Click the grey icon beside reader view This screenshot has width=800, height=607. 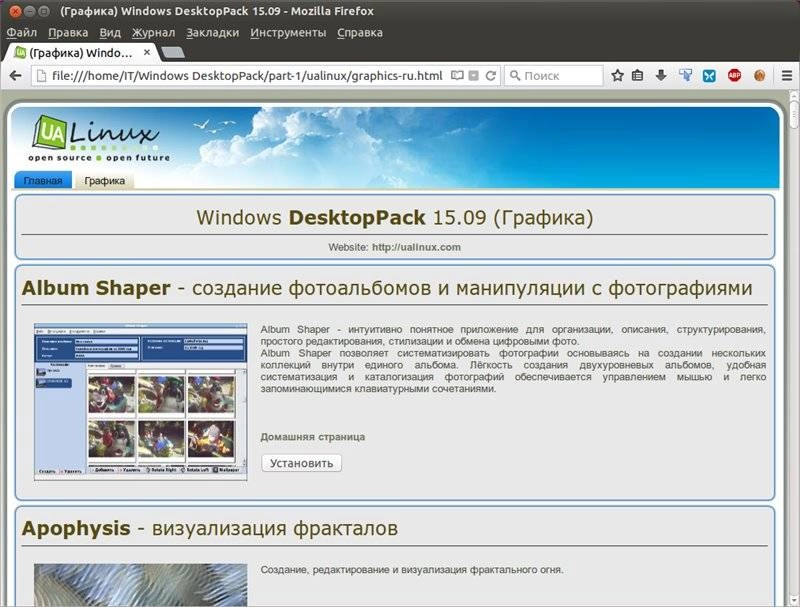(473, 76)
